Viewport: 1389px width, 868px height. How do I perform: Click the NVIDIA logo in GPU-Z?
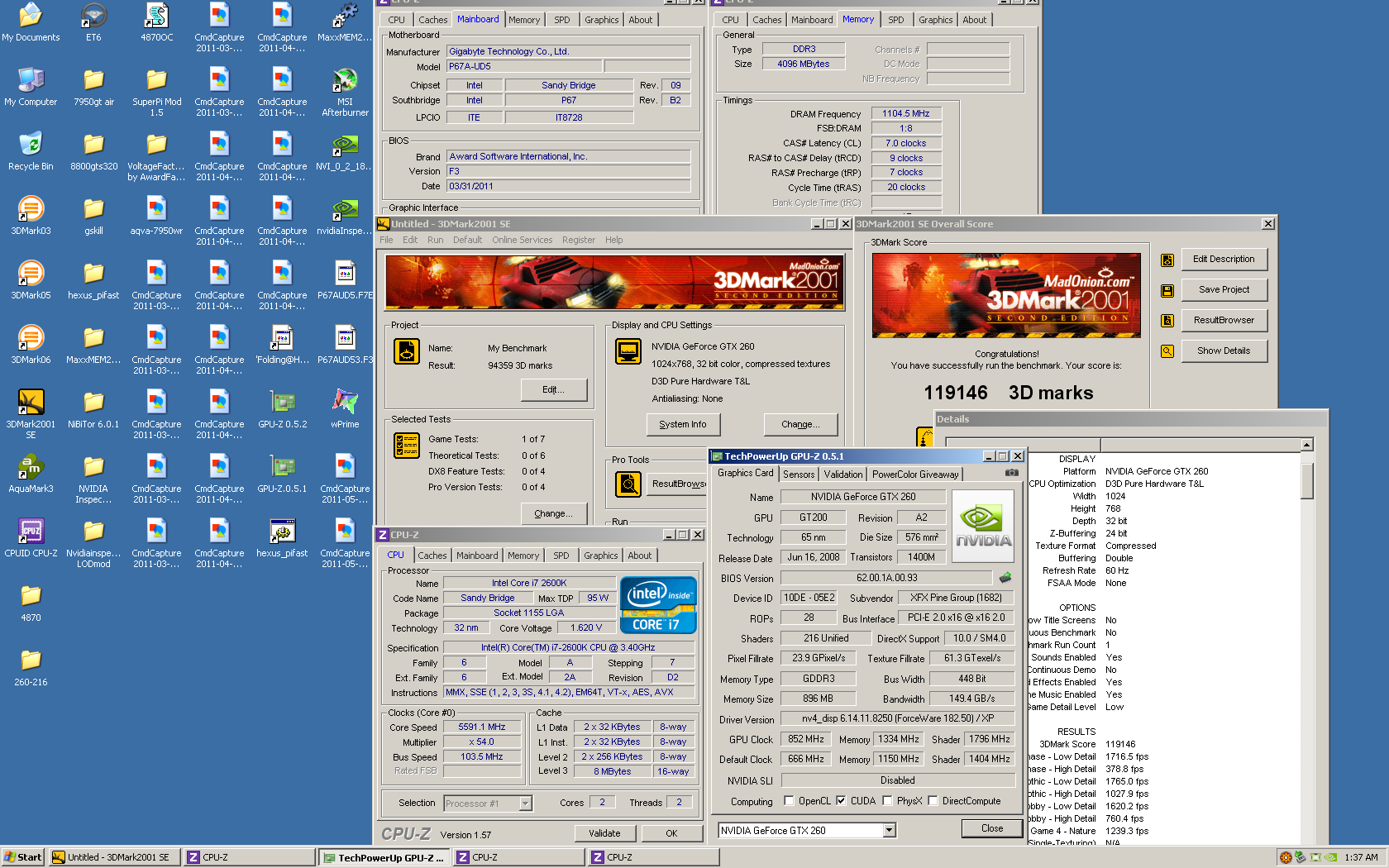(983, 526)
